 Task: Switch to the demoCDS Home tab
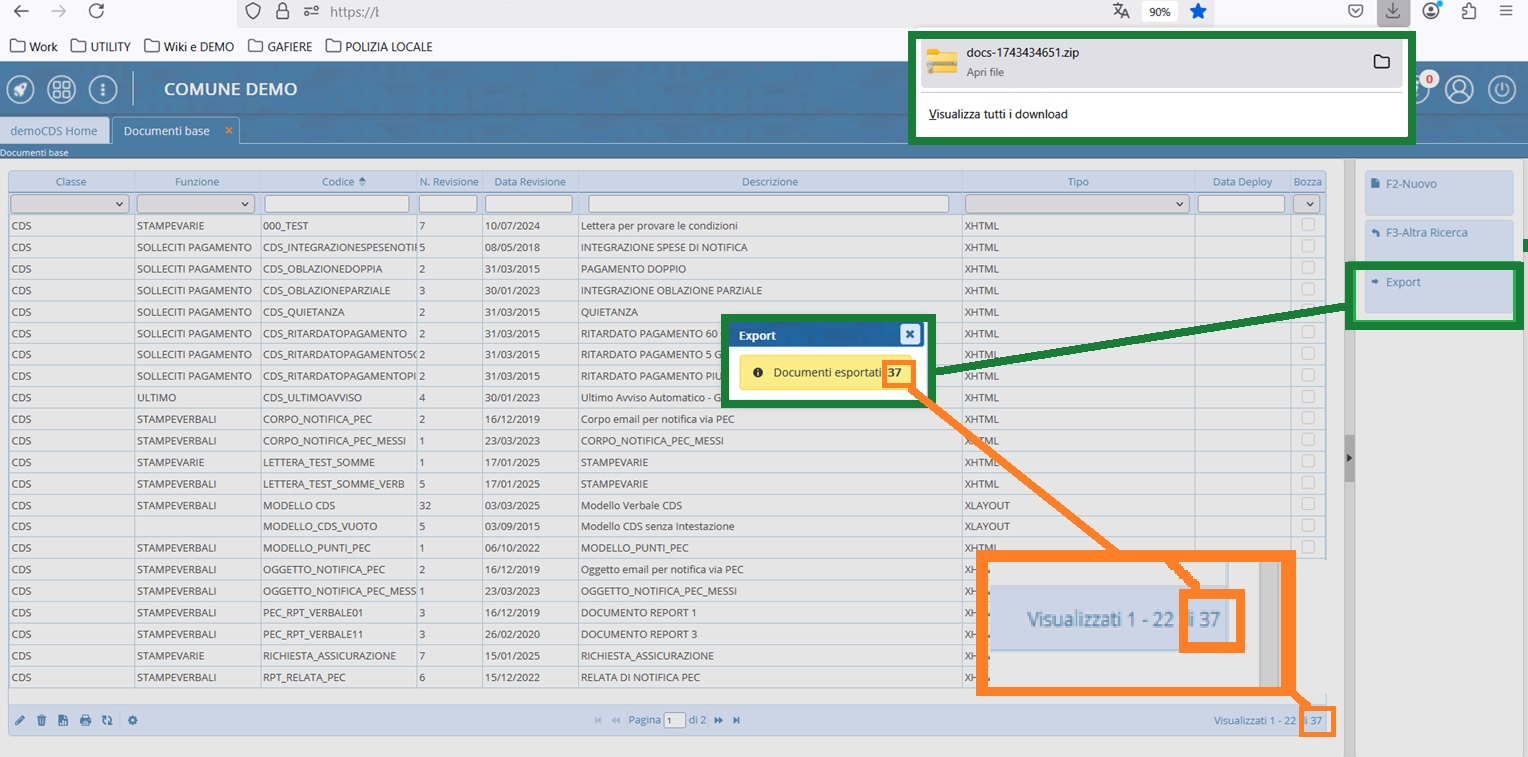(54, 131)
